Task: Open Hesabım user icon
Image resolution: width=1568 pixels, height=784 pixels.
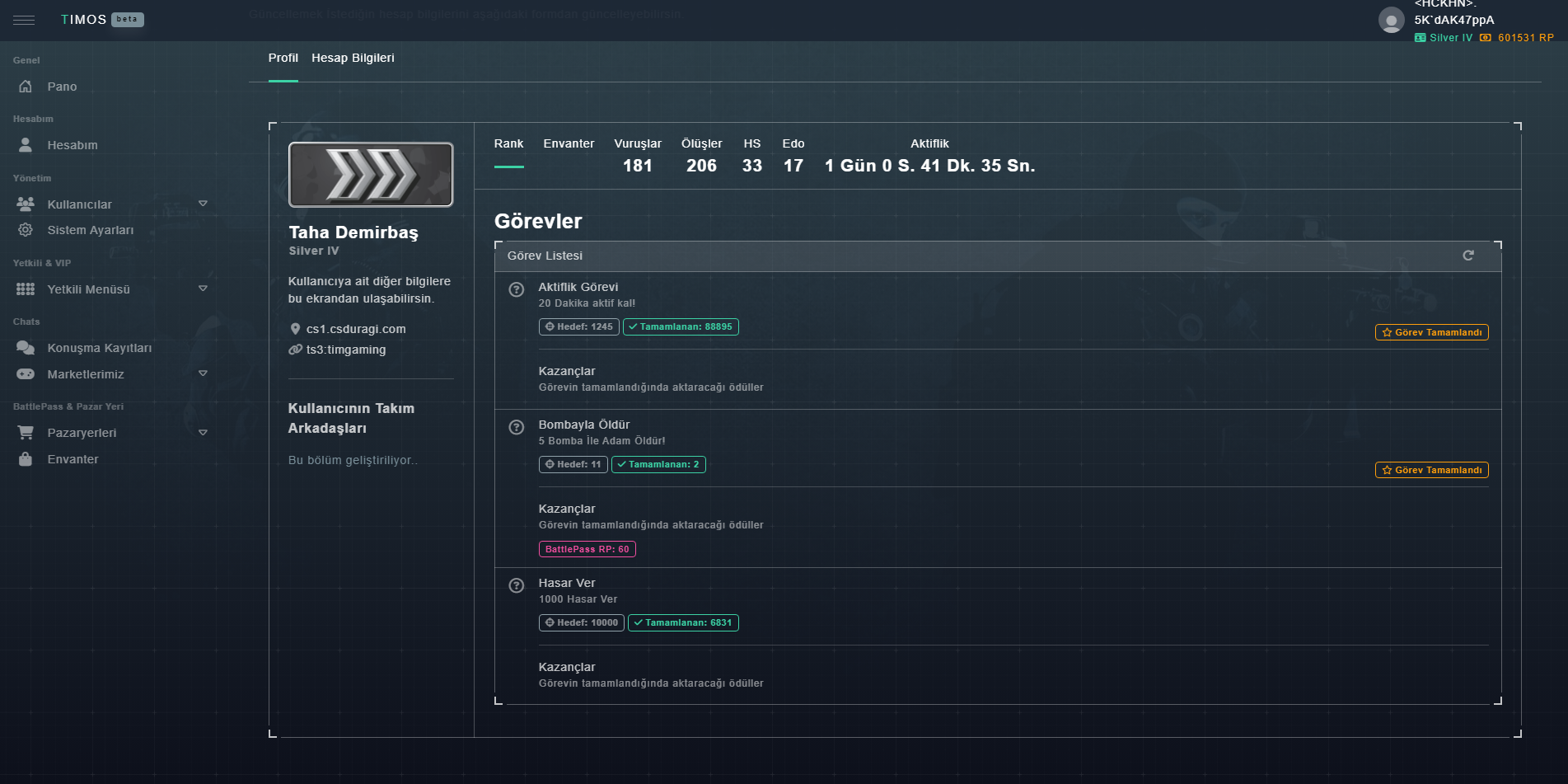Action: click(x=26, y=145)
